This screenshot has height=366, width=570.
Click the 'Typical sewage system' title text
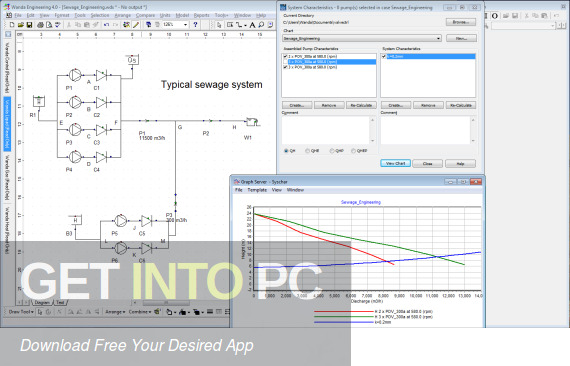pyautogui.click(x=212, y=85)
